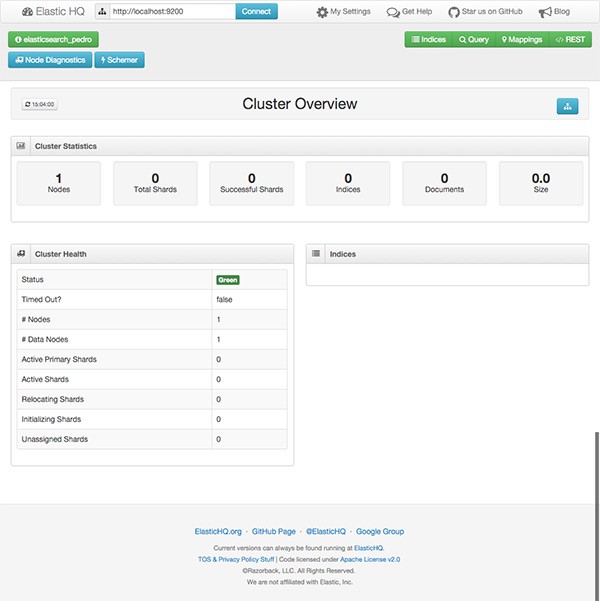Viewport: 600px width, 601px height.
Task: Open the Query menu item
Action: click(474, 39)
